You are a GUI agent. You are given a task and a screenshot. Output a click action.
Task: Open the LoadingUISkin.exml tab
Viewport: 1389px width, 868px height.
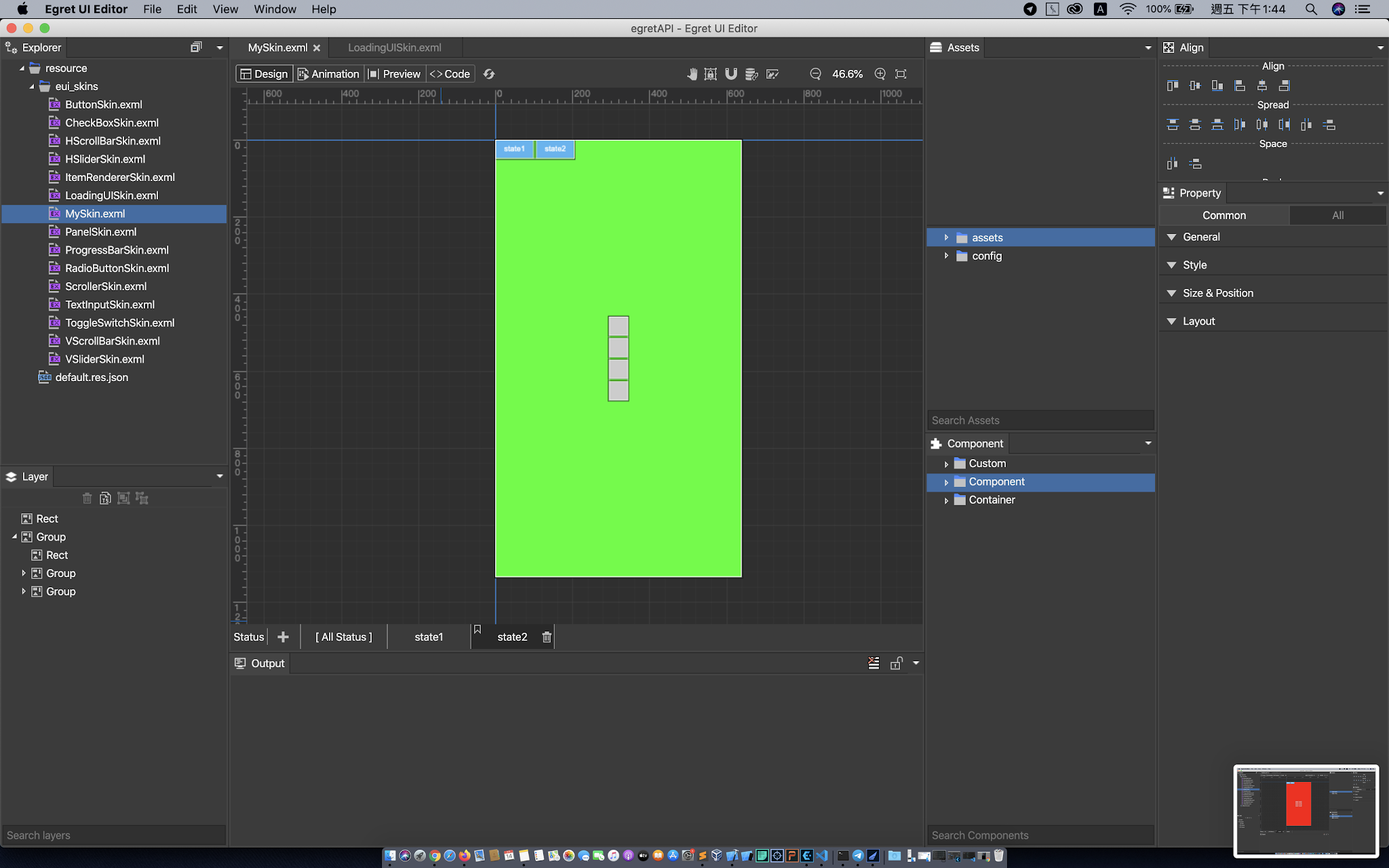[394, 47]
